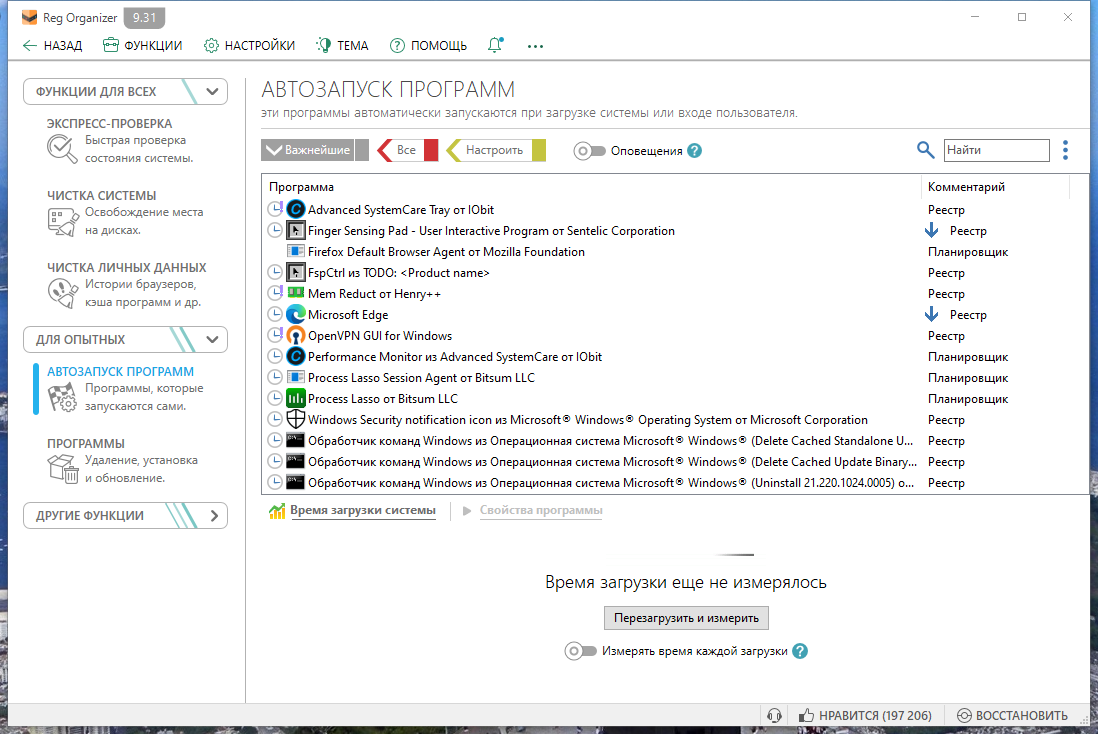Screen dimensions: 1098x734
Task: Click delay clock for Finger Sensing Pad
Action: [x=275, y=230]
